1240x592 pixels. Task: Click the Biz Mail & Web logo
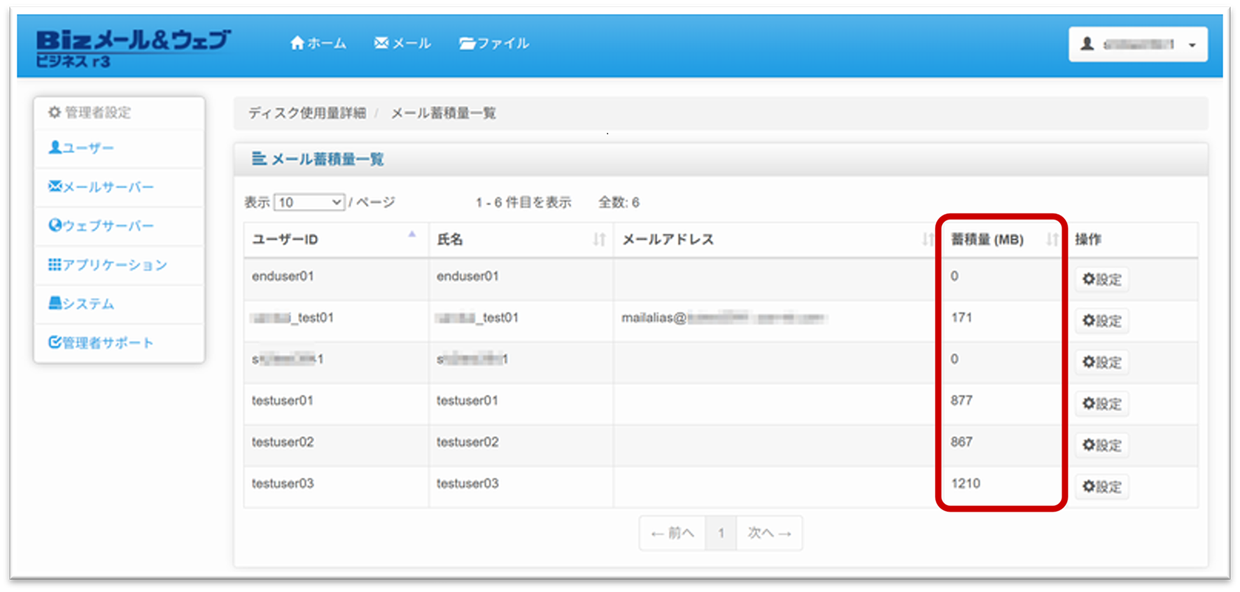132,47
